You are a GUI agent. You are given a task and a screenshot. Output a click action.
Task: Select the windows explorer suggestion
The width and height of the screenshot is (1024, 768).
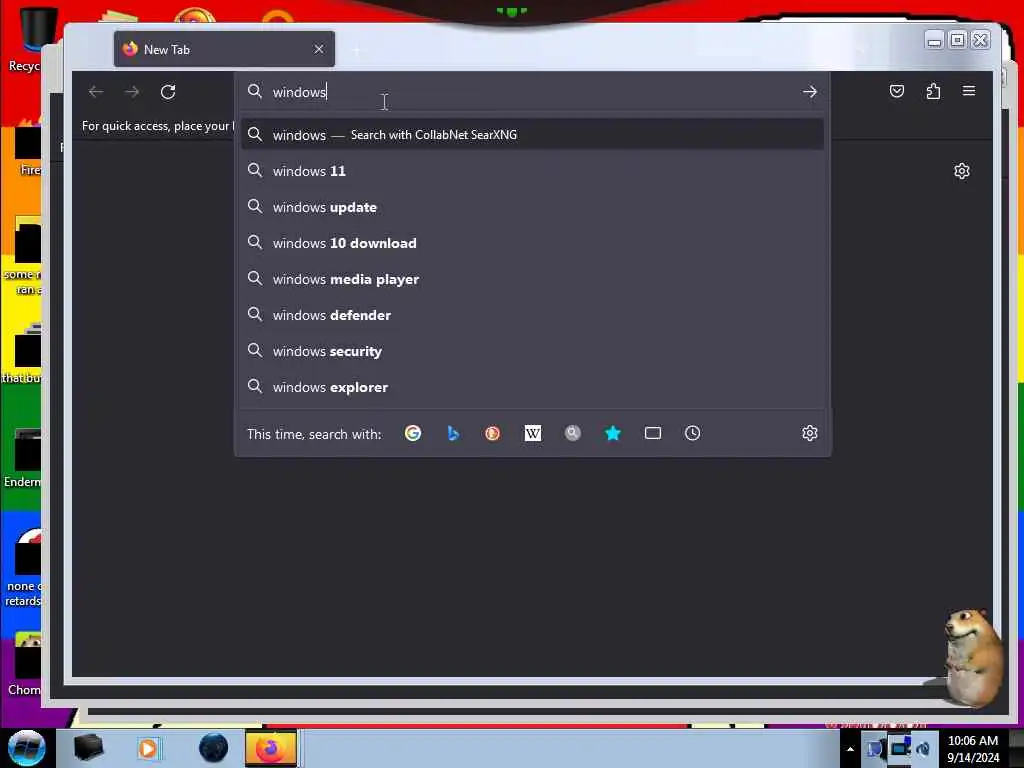click(x=532, y=387)
